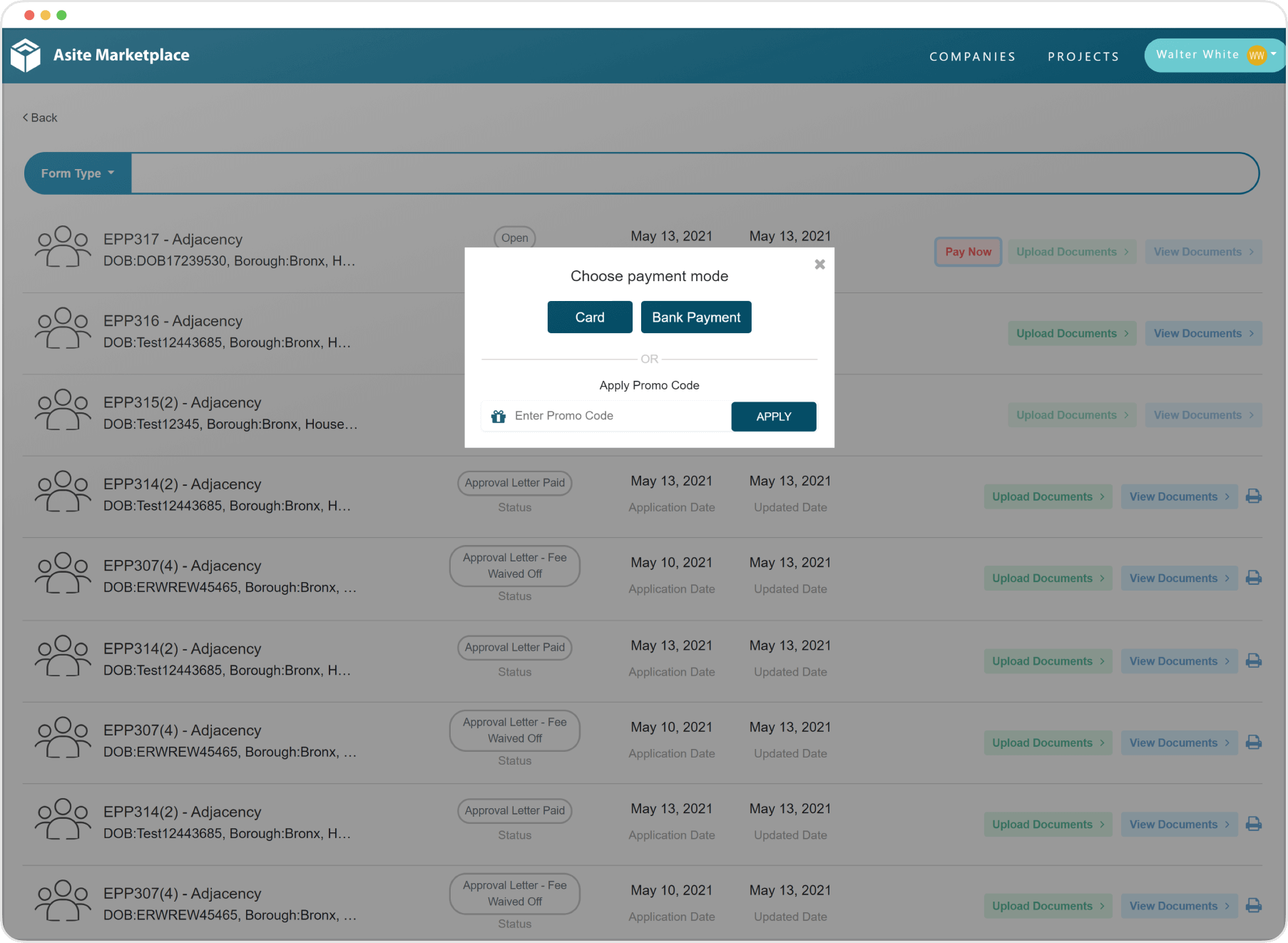Click the people icon beside EPP316 - Adjacency
Image resolution: width=1288 pixels, height=943 pixels.
point(62,330)
